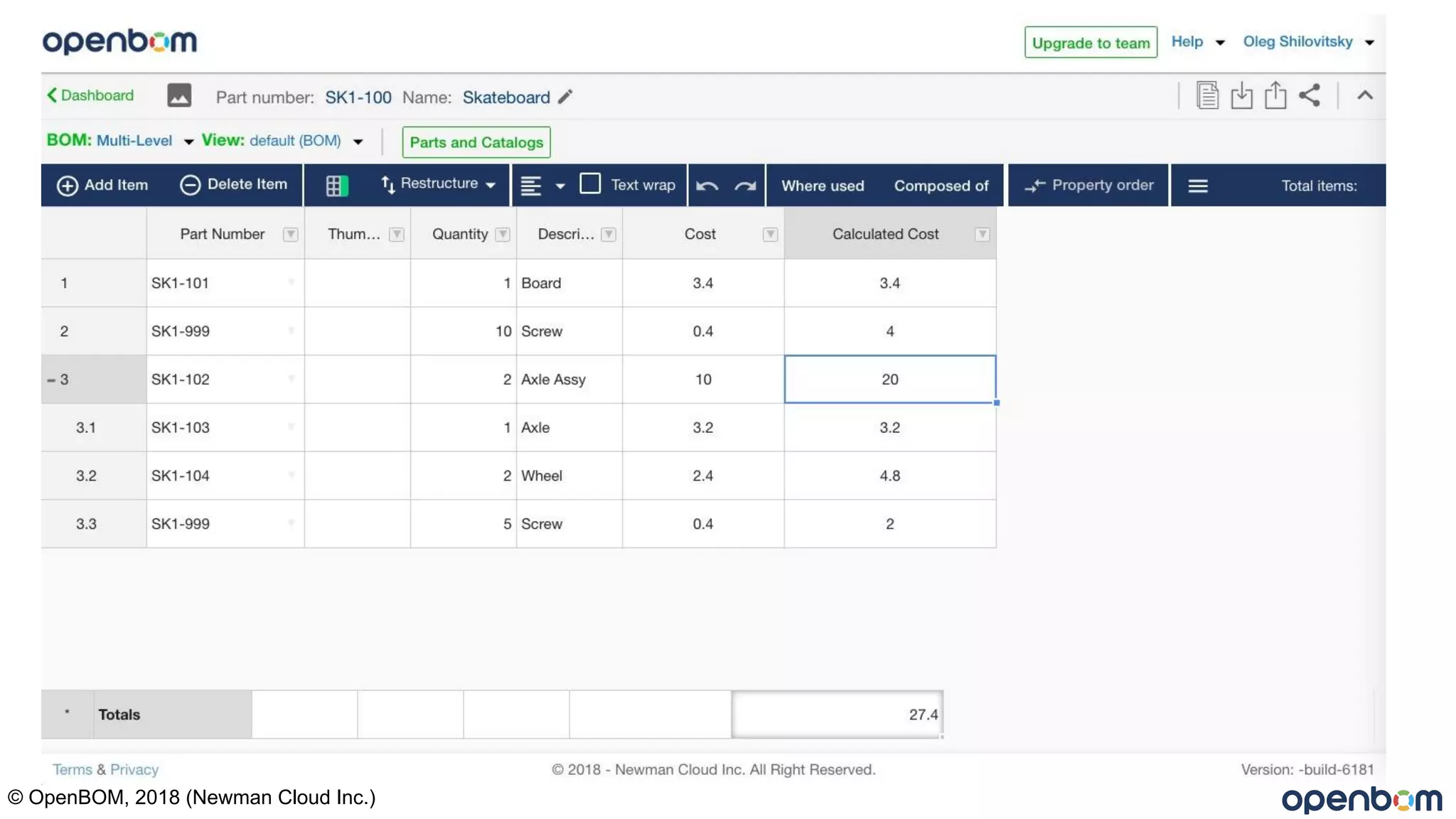Click the Wheel description cell
The width and height of the screenshot is (1456, 819).
569,476
